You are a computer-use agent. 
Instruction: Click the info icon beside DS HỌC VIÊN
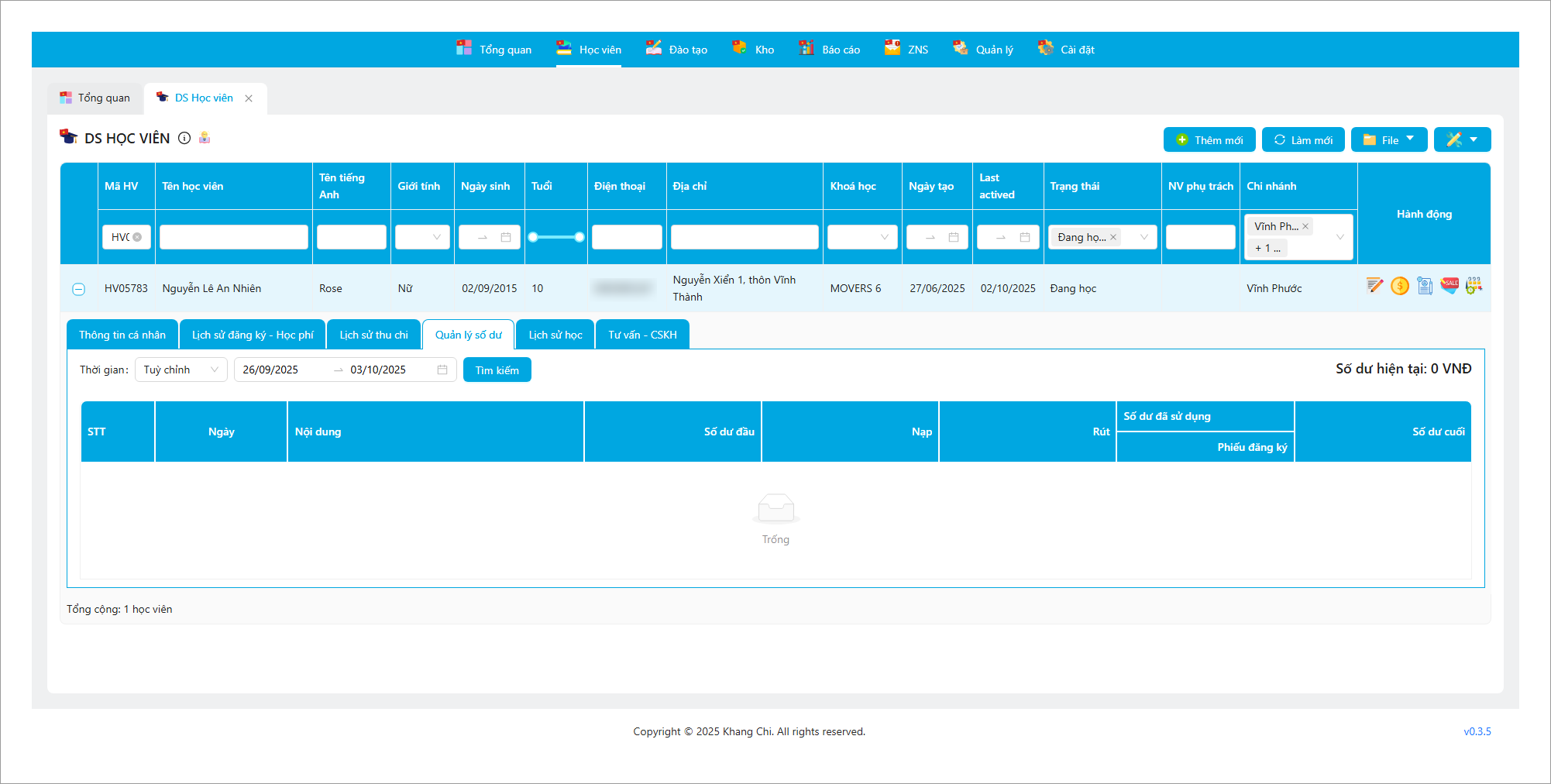(184, 138)
